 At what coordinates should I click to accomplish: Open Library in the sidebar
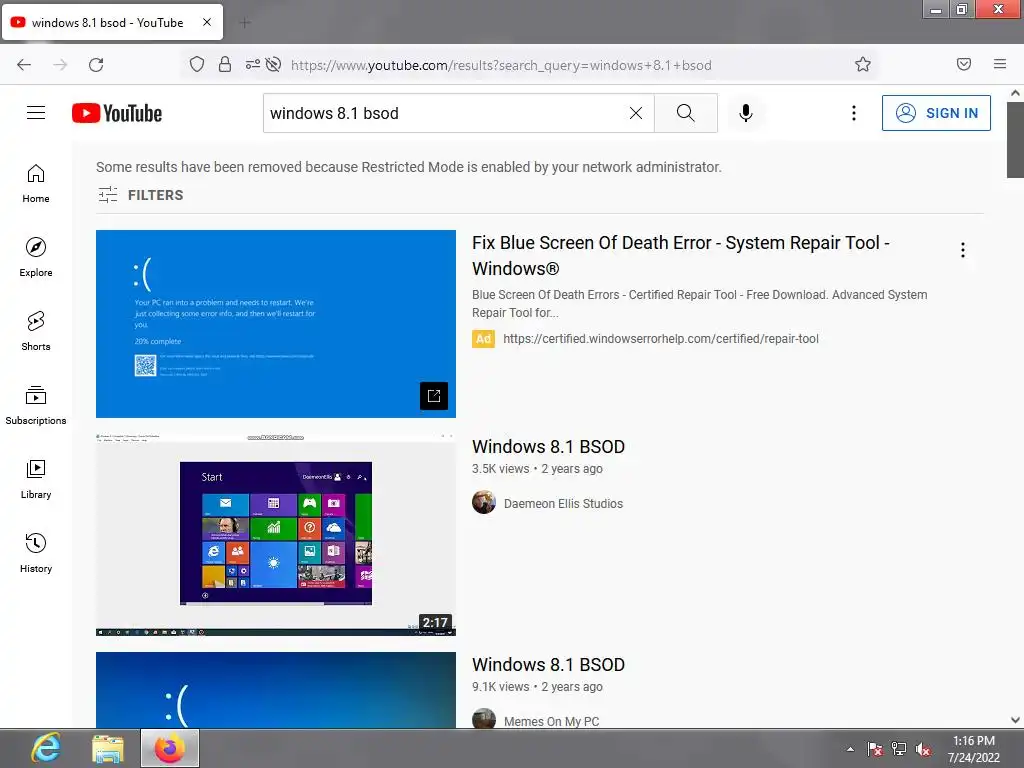tap(36, 479)
